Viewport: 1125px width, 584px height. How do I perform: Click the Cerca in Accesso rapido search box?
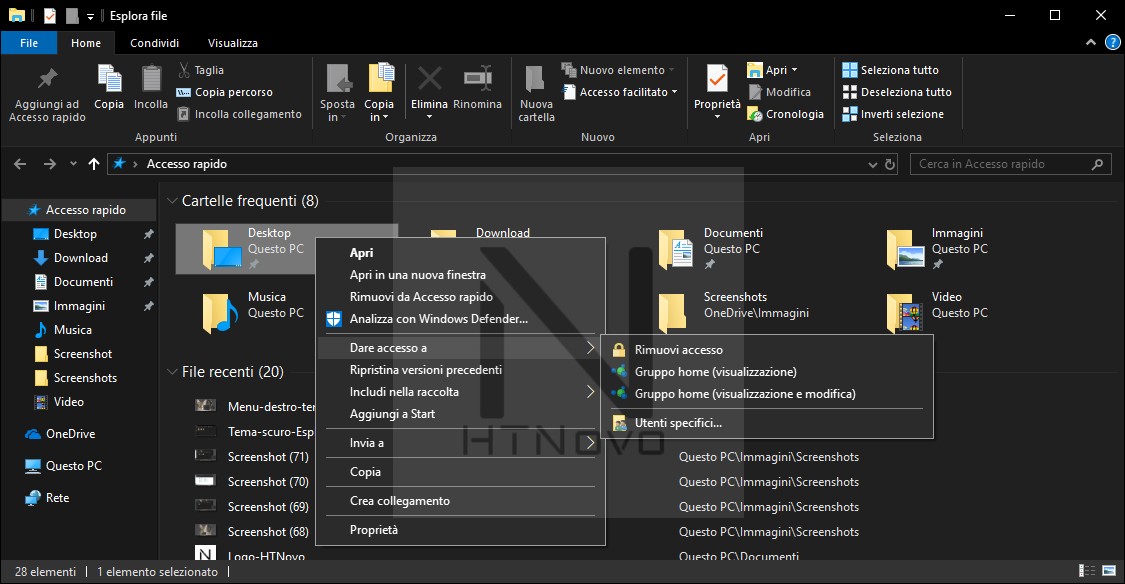[1010, 163]
